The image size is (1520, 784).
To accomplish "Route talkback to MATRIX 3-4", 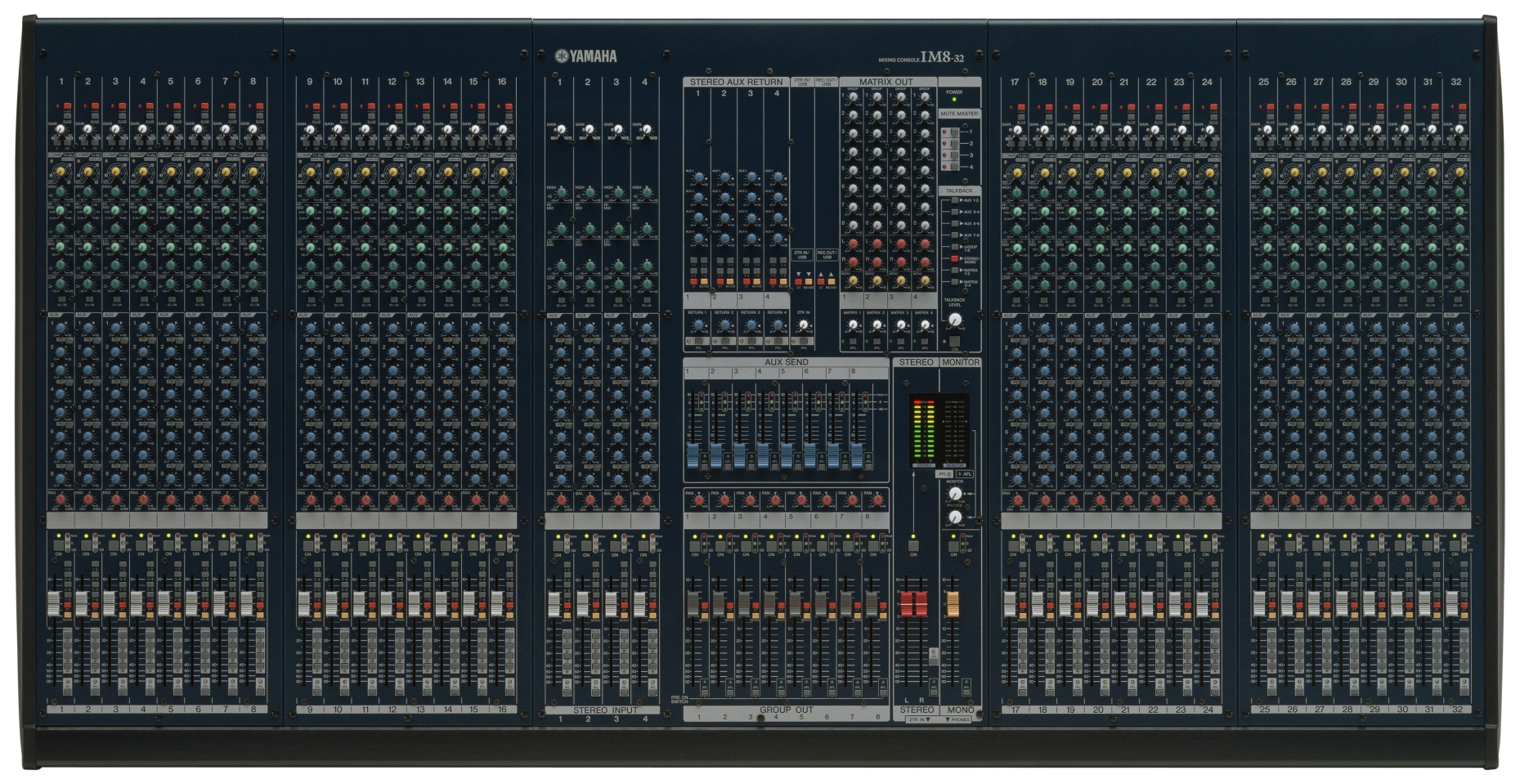I will point(954,282).
